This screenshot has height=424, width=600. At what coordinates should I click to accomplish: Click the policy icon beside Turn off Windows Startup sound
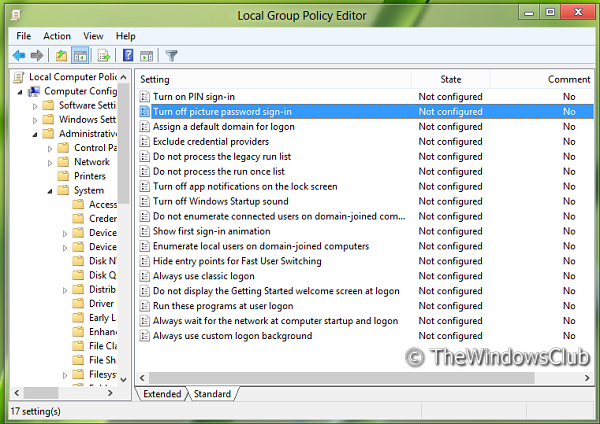[x=145, y=201]
